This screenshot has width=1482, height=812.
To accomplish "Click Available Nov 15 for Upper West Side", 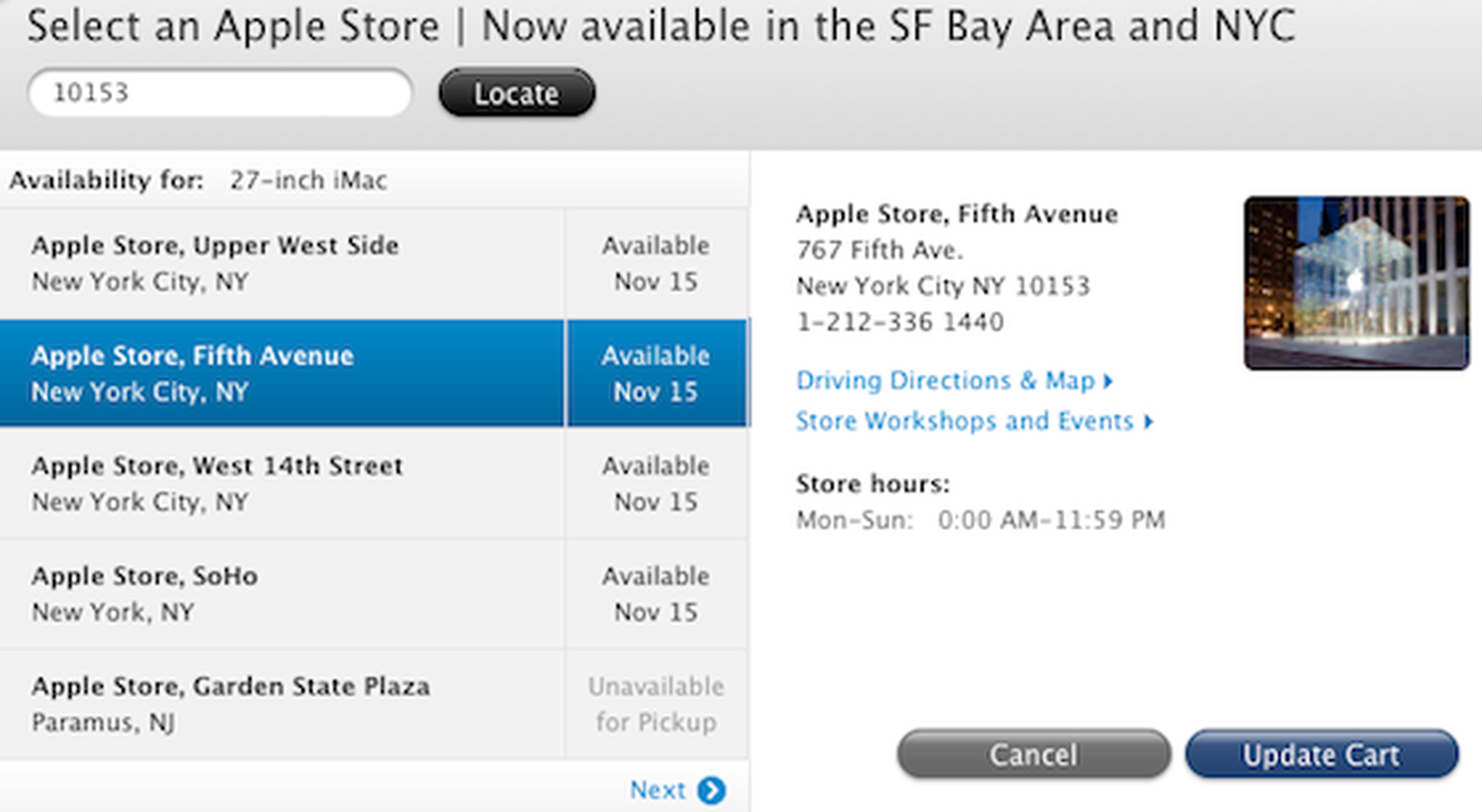I will 656,263.
